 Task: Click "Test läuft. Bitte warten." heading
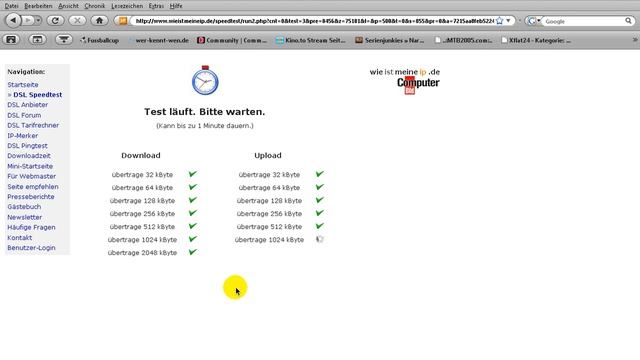tap(204, 112)
